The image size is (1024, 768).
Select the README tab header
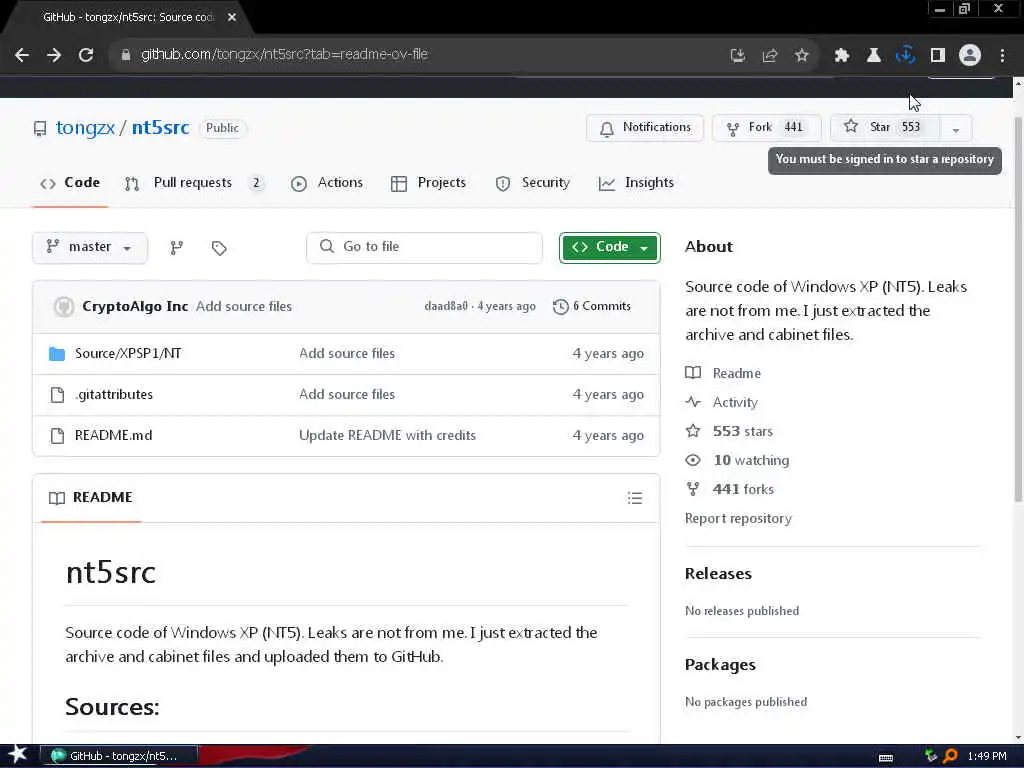91,498
